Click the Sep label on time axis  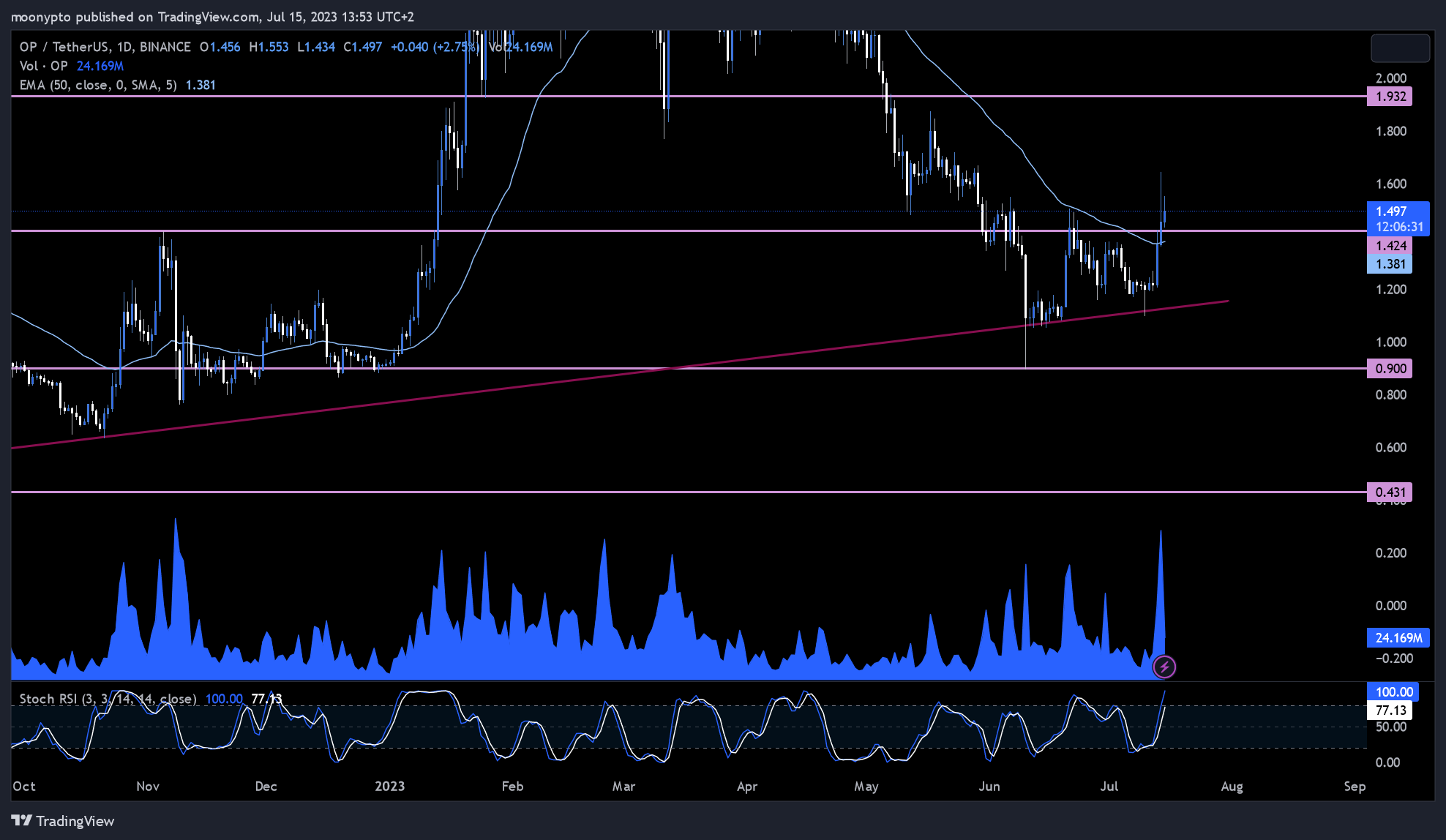(x=1355, y=787)
